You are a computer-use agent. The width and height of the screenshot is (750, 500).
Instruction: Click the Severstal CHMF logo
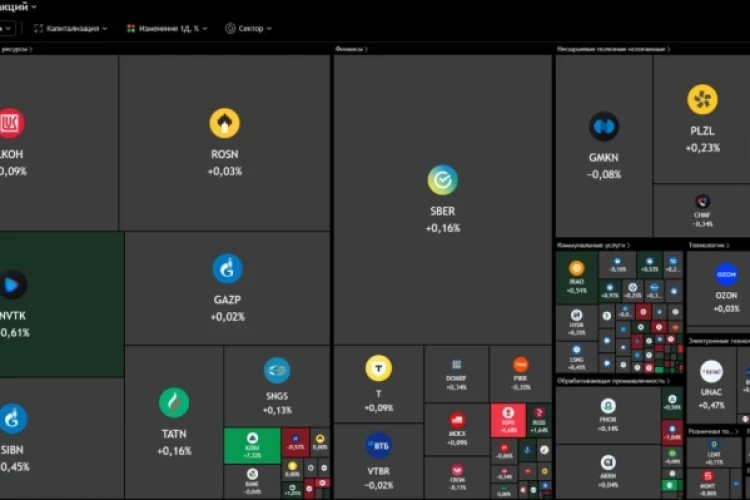point(702,201)
